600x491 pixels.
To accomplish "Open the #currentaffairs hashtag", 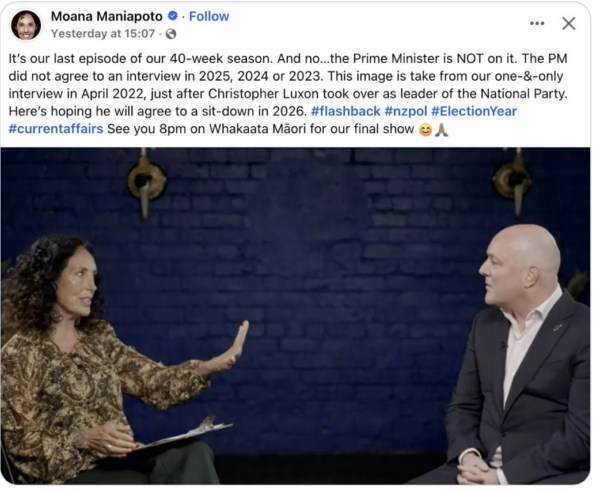I will pos(56,129).
